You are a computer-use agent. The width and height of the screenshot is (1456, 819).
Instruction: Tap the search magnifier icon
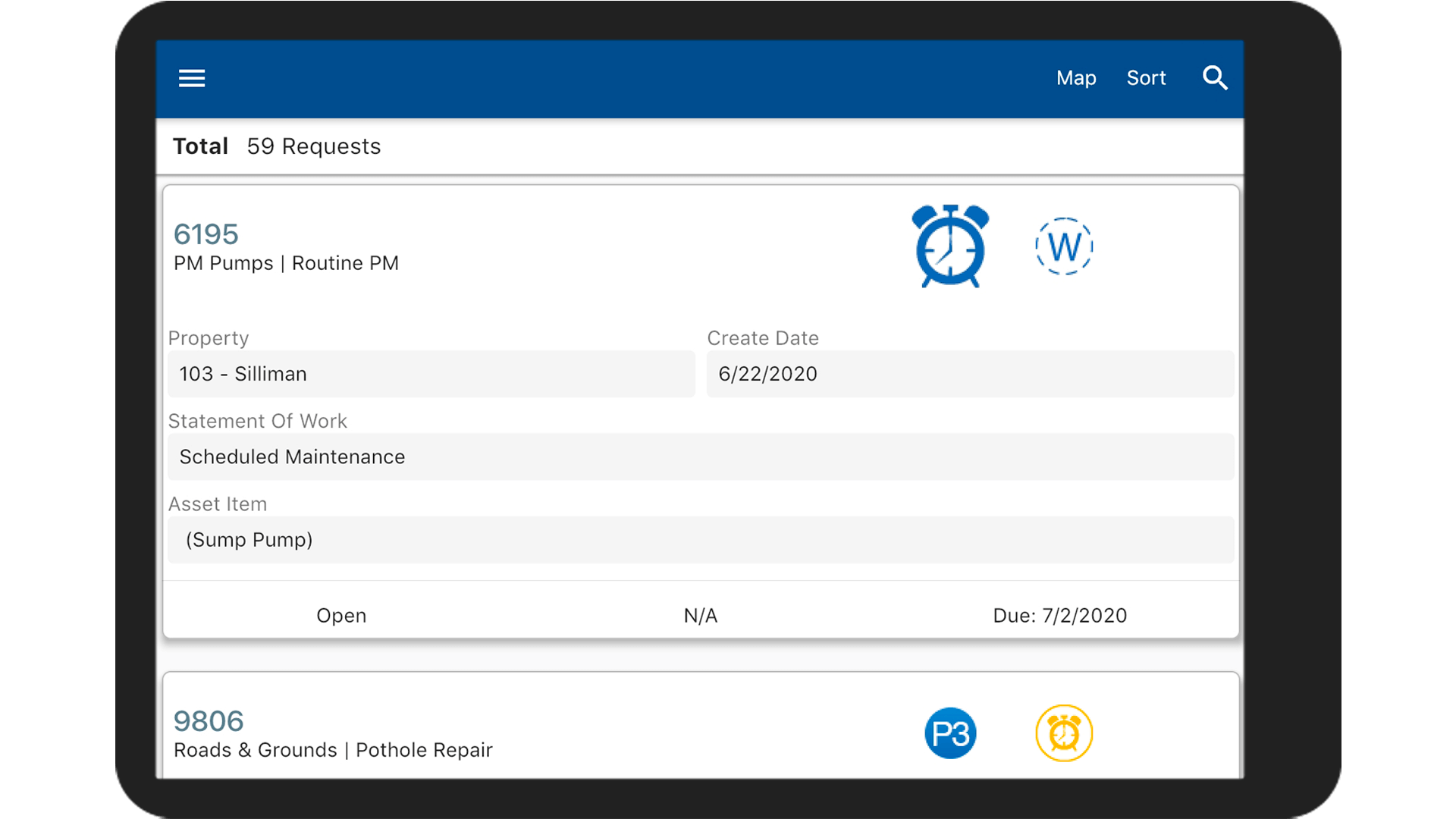tap(1215, 78)
